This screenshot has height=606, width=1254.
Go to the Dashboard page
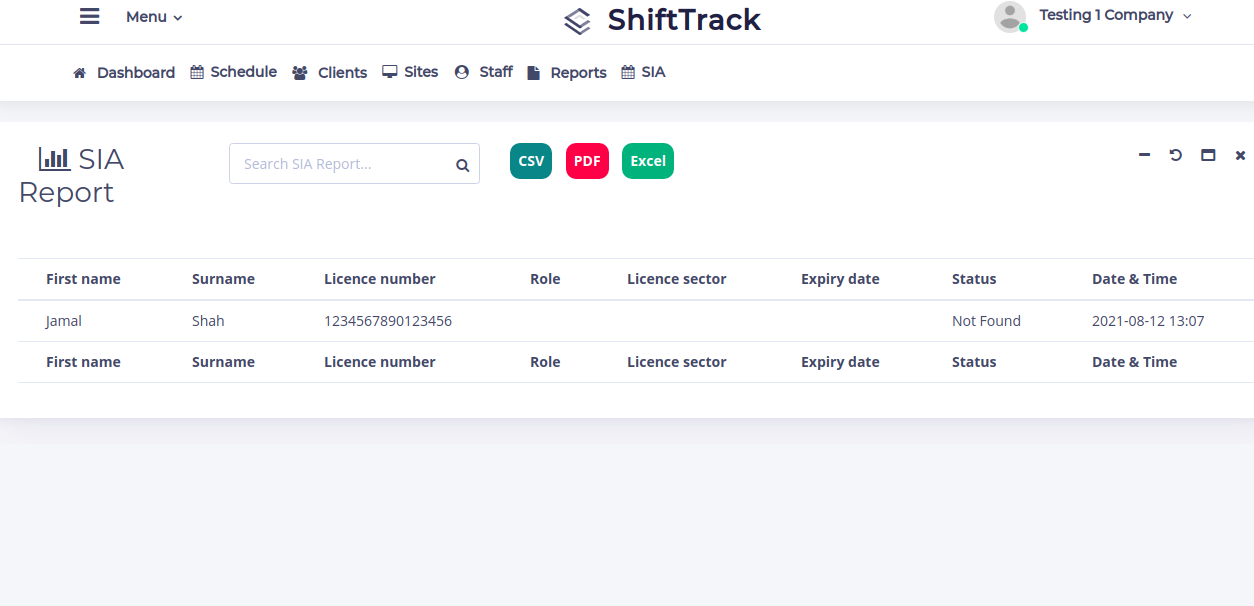coord(124,73)
